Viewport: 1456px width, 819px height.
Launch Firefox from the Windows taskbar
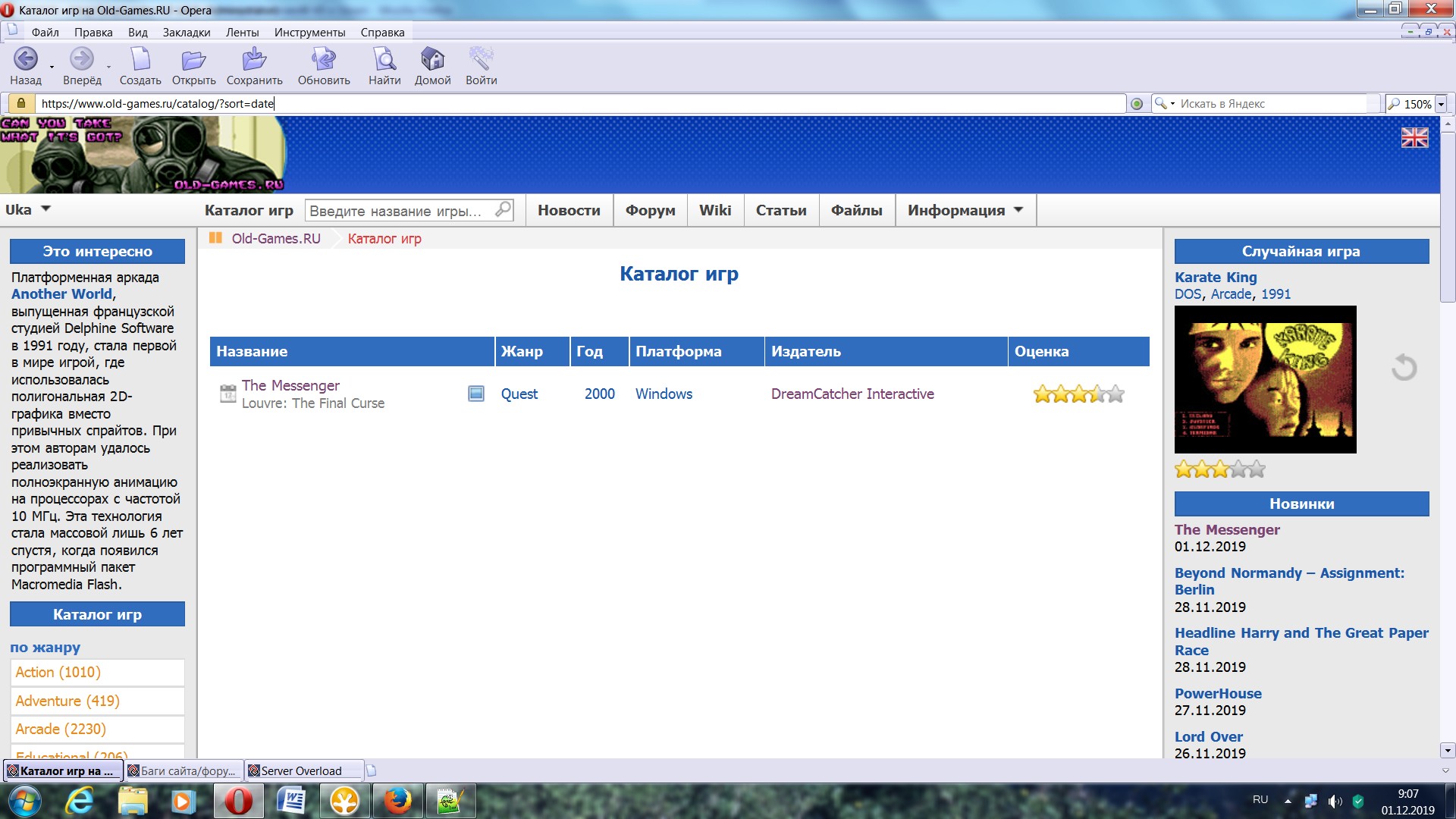click(x=397, y=801)
